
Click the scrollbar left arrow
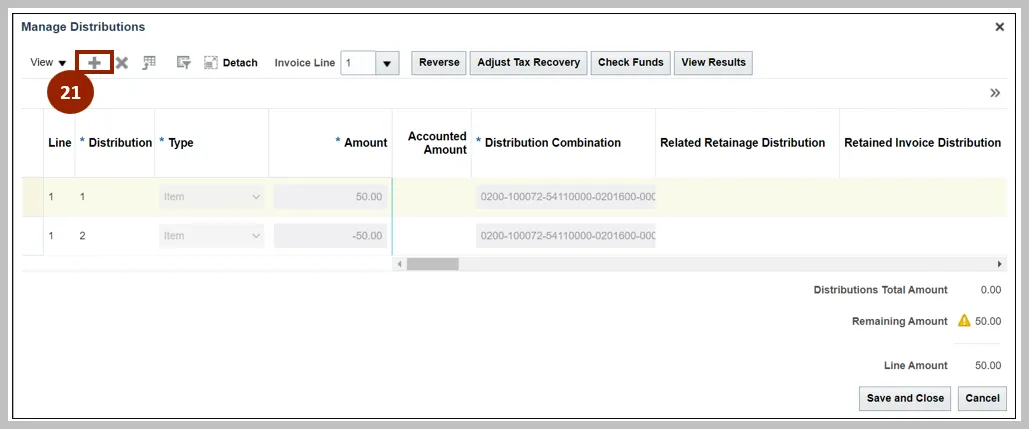pyautogui.click(x=399, y=264)
